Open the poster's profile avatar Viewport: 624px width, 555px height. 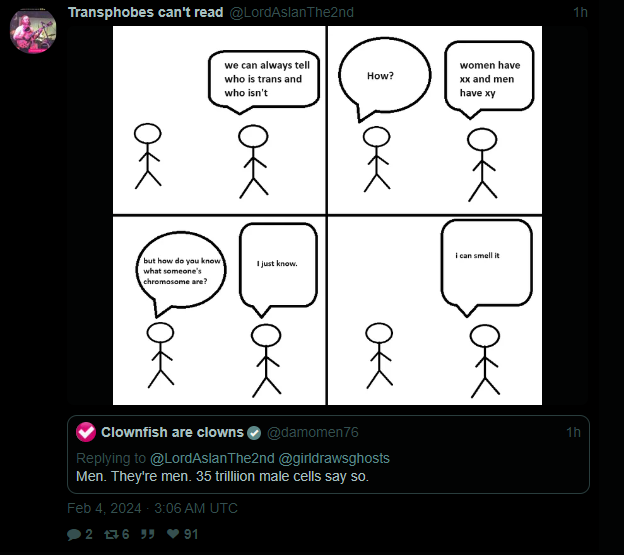33,31
